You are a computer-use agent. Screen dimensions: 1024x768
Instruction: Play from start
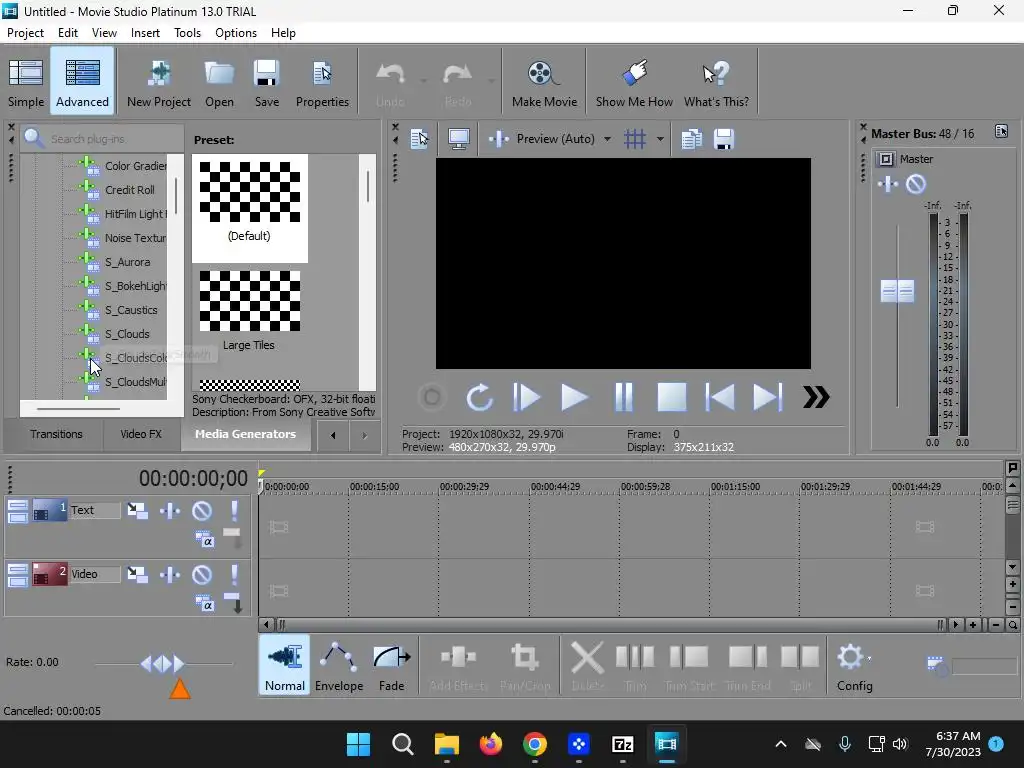[527, 397]
